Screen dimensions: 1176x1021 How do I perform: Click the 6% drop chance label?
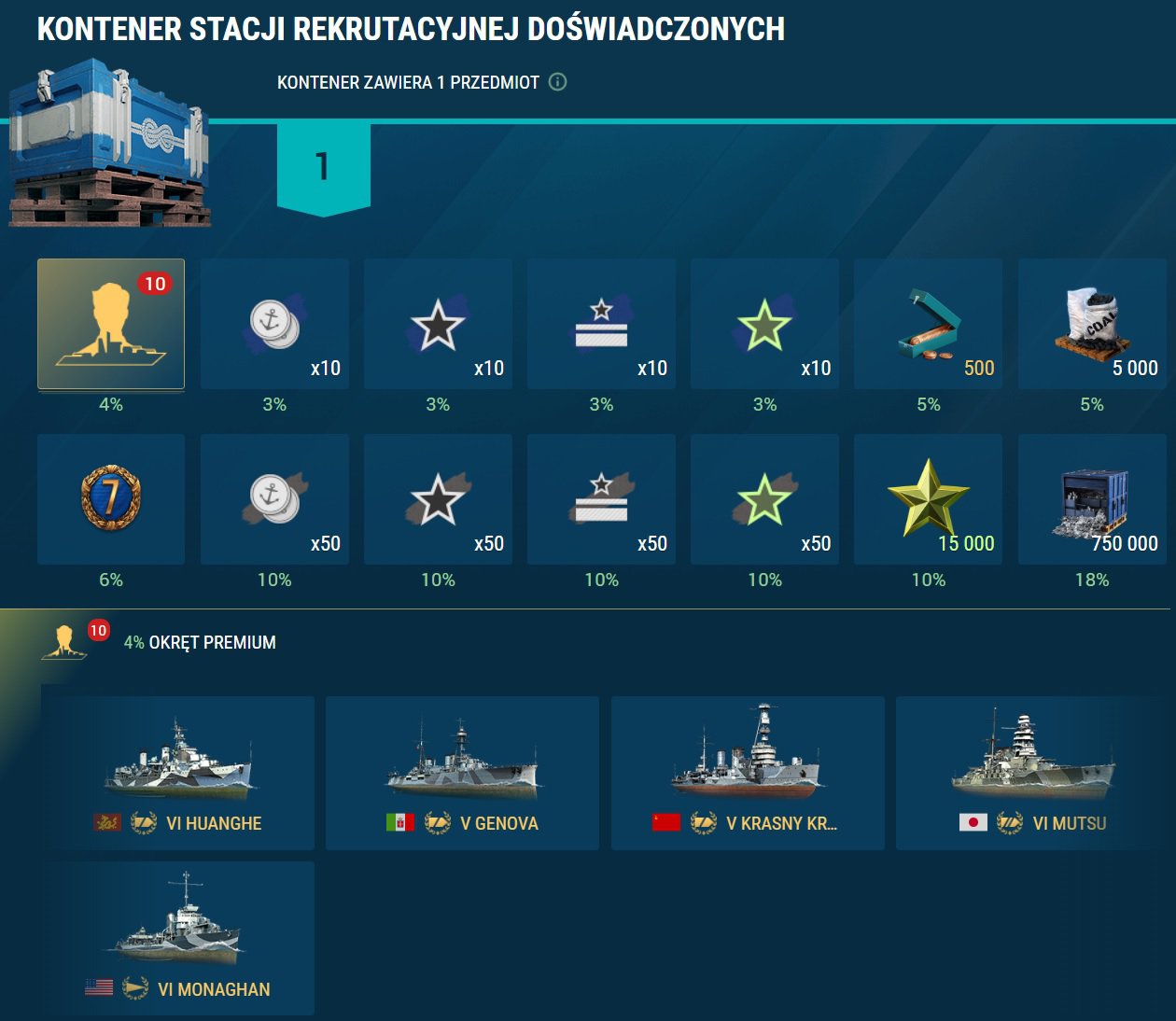tap(111, 580)
